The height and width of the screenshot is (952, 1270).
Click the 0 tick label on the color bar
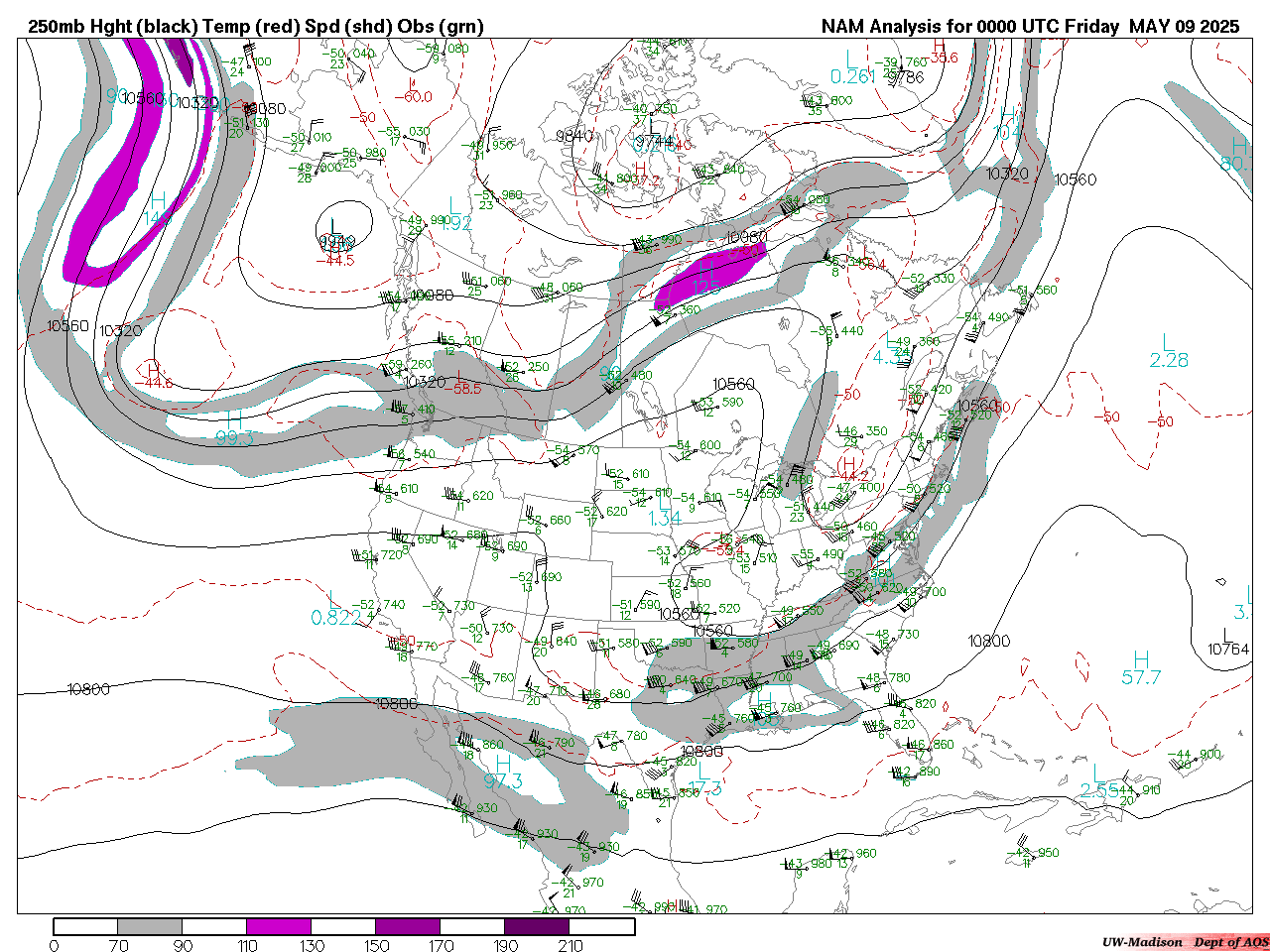[54, 946]
